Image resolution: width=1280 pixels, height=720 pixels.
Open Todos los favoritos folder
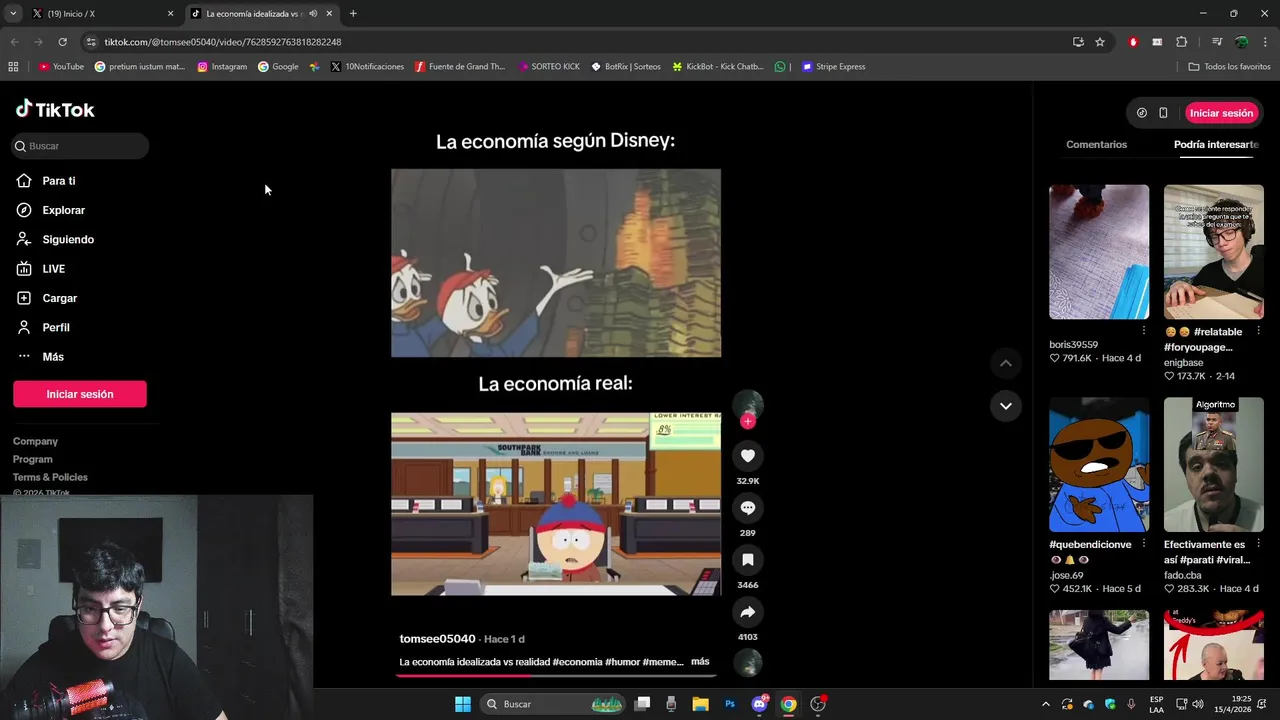pos(1229,67)
